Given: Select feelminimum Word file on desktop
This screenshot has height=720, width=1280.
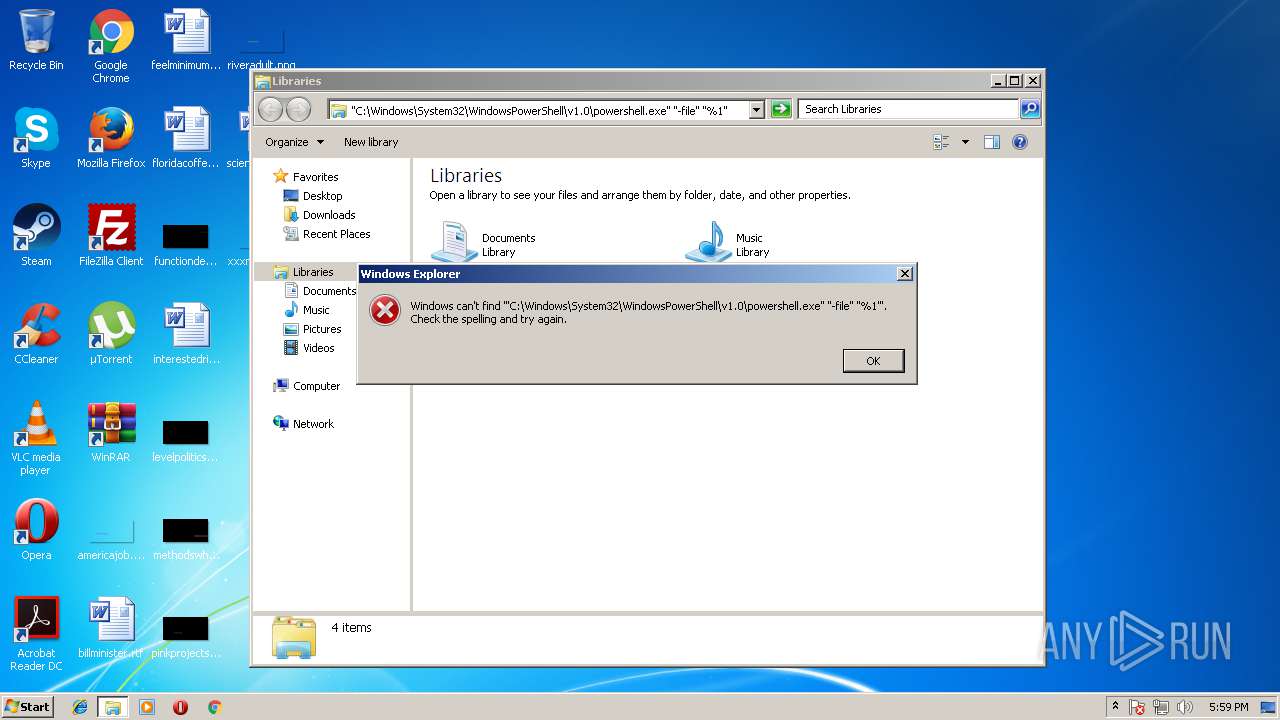Looking at the screenshot, I should tap(186, 40).
